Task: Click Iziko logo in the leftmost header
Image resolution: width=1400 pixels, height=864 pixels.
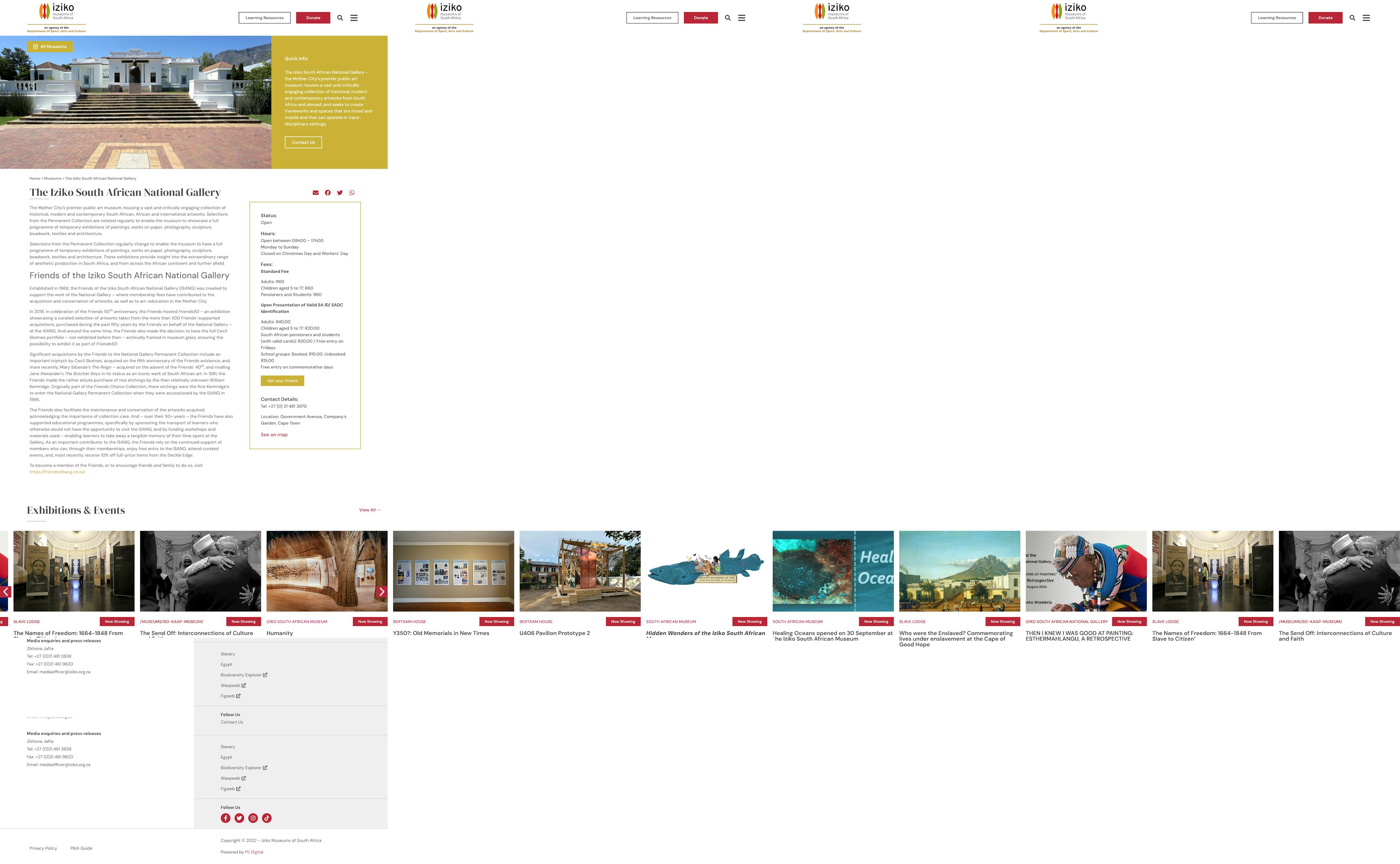Action: click(56, 18)
